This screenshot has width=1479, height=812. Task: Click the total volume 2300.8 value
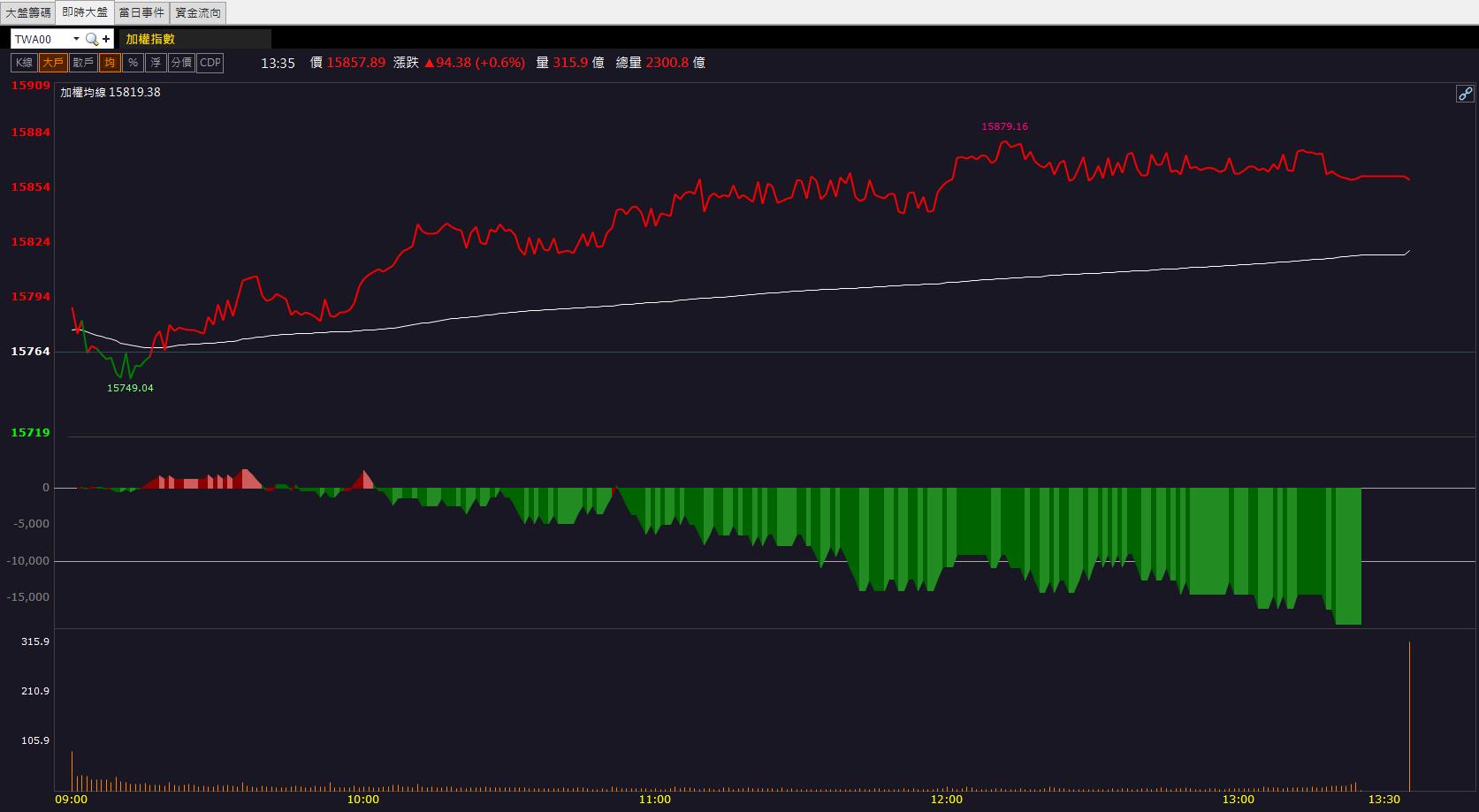click(x=667, y=63)
